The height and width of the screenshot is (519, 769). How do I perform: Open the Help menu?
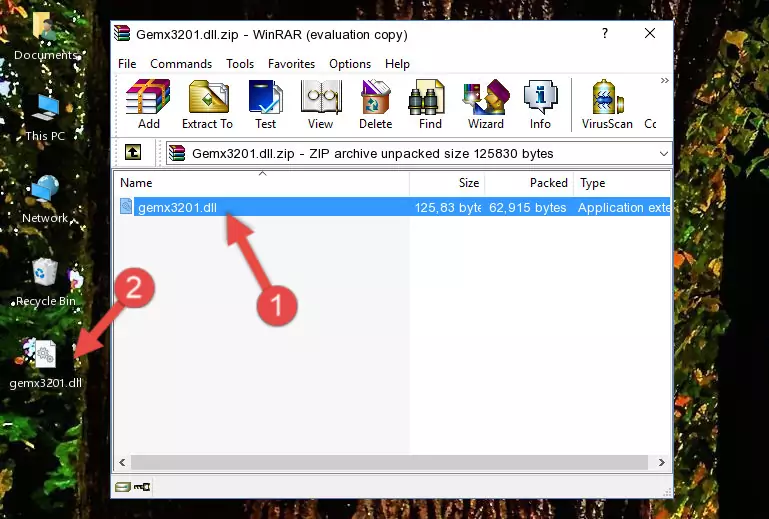[397, 64]
